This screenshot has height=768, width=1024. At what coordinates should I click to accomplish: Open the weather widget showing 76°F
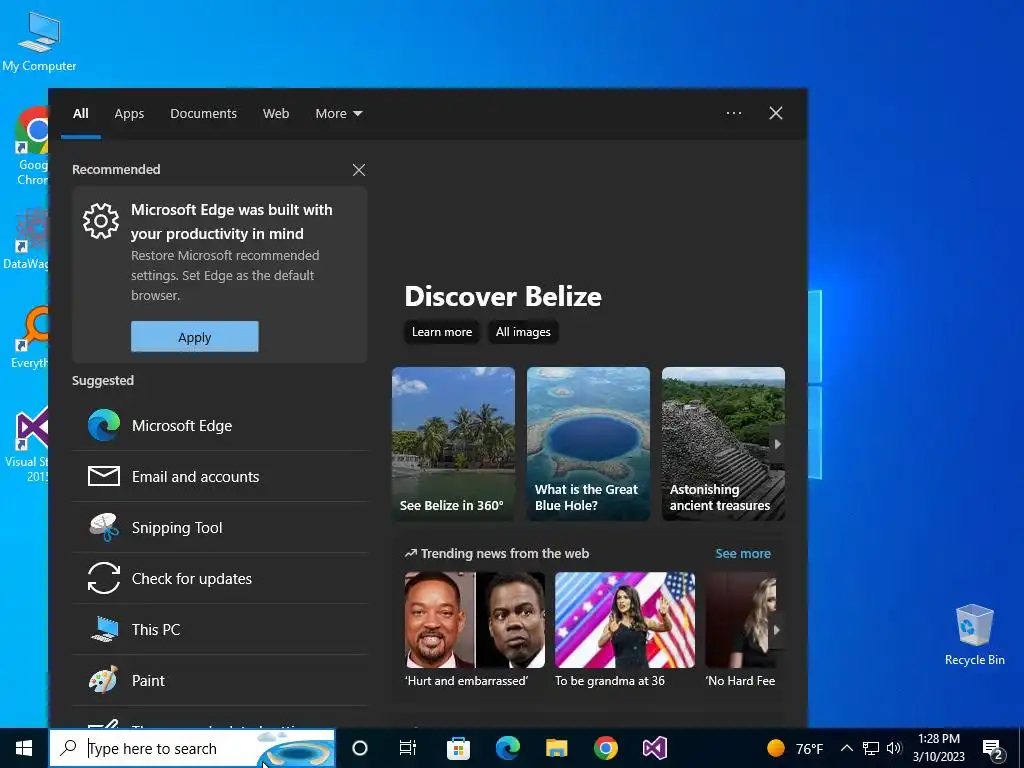(795, 748)
